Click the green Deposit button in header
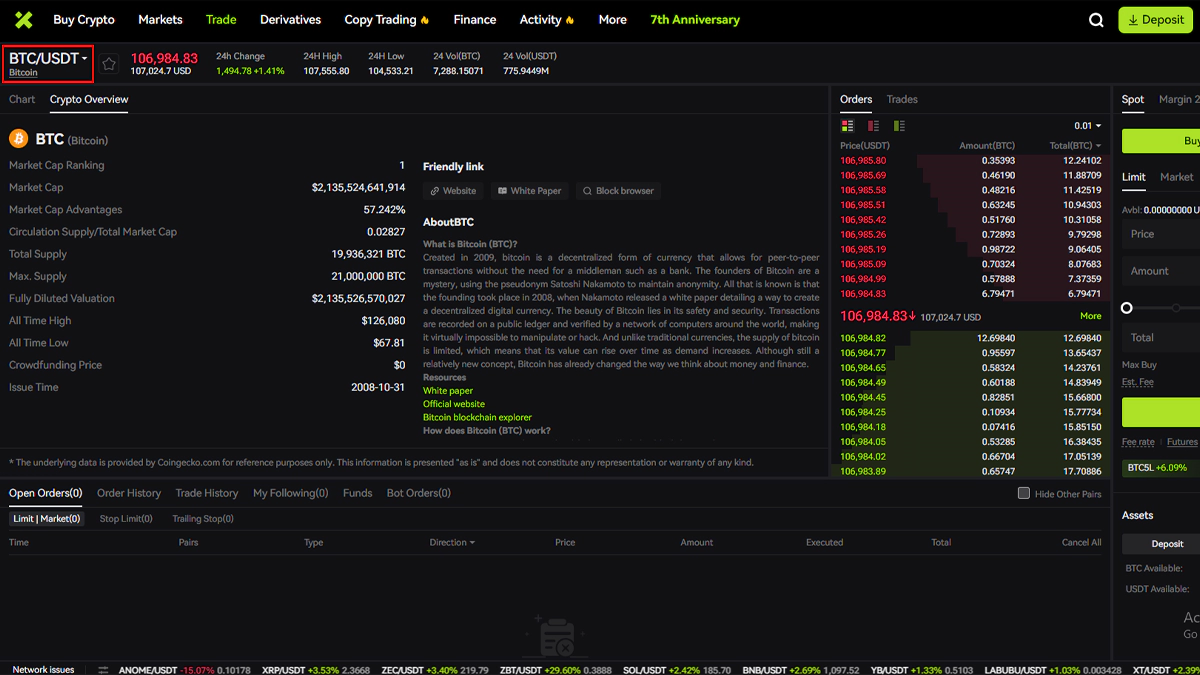The width and height of the screenshot is (1200, 675). tap(1155, 20)
